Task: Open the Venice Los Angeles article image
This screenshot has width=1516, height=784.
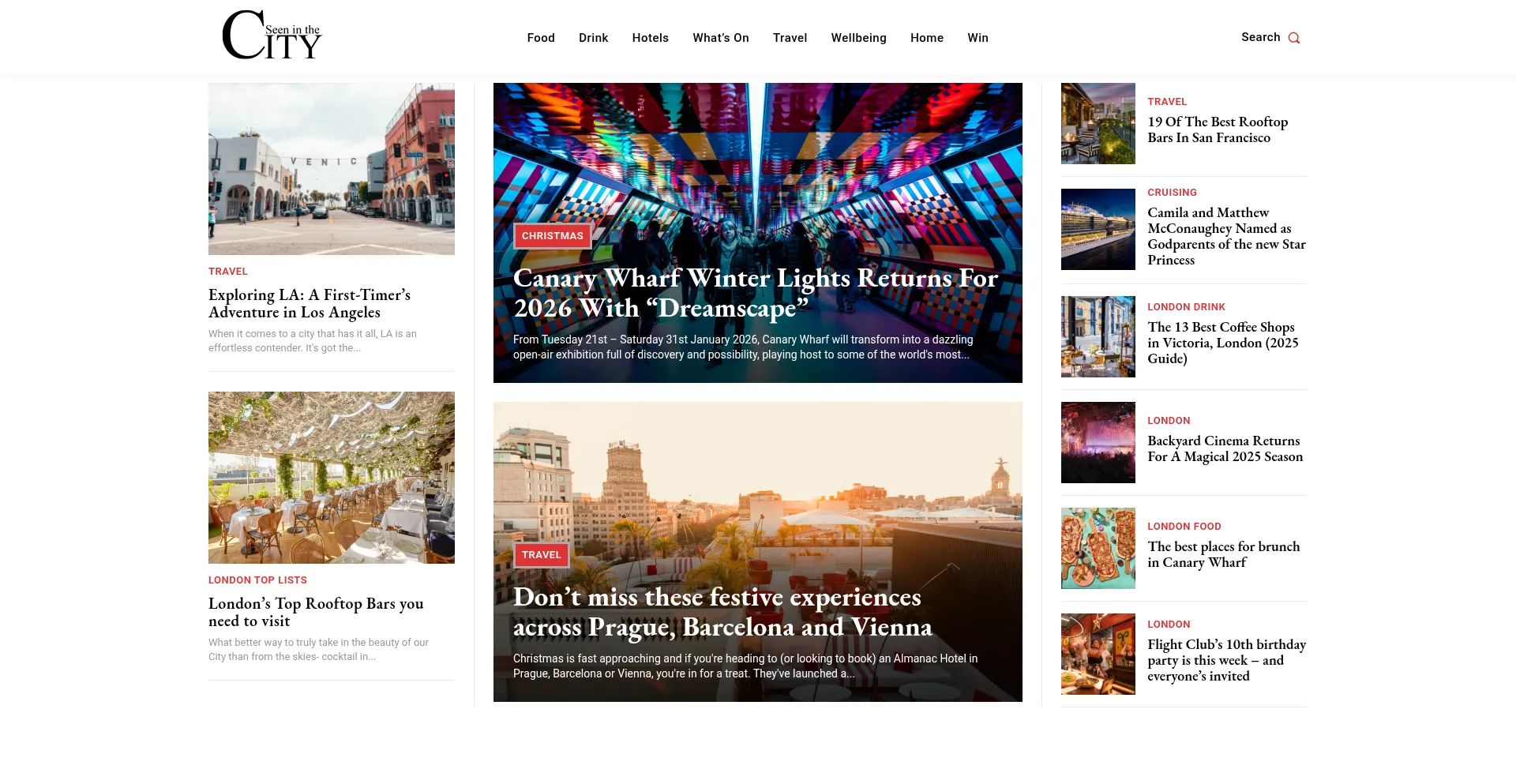Action: click(x=332, y=169)
